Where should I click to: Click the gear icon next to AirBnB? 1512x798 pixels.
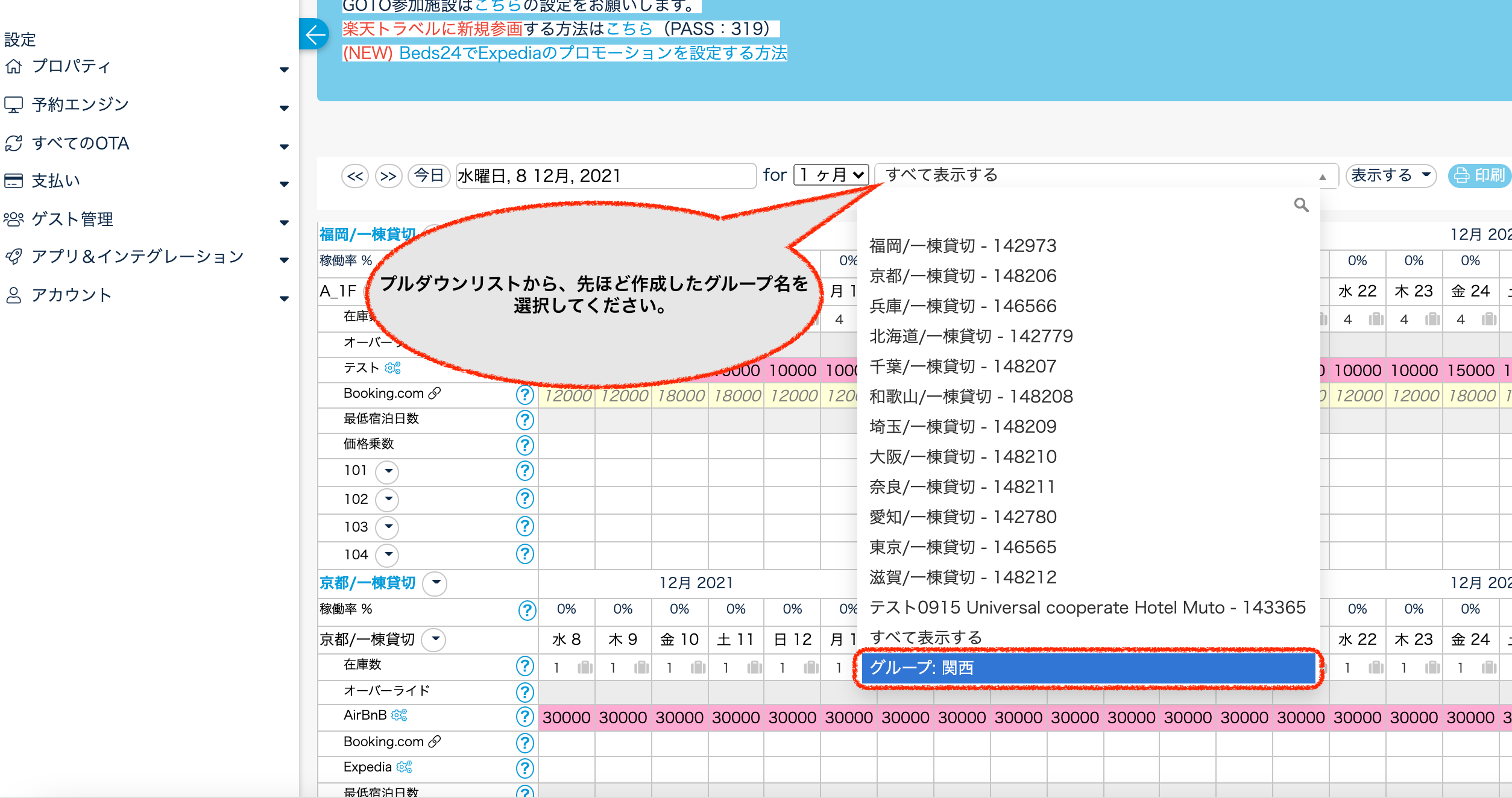[x=399, y=715]
